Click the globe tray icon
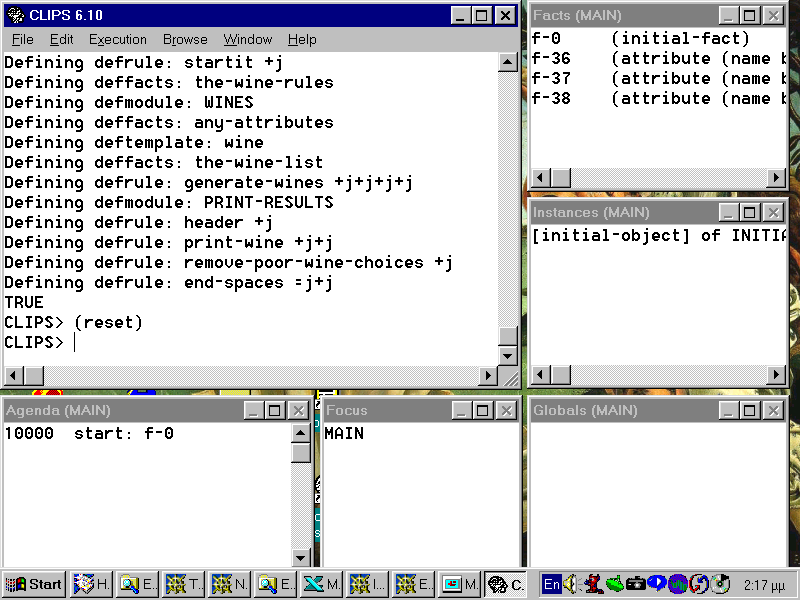The image size is (800, 600). tap(678, 584)
